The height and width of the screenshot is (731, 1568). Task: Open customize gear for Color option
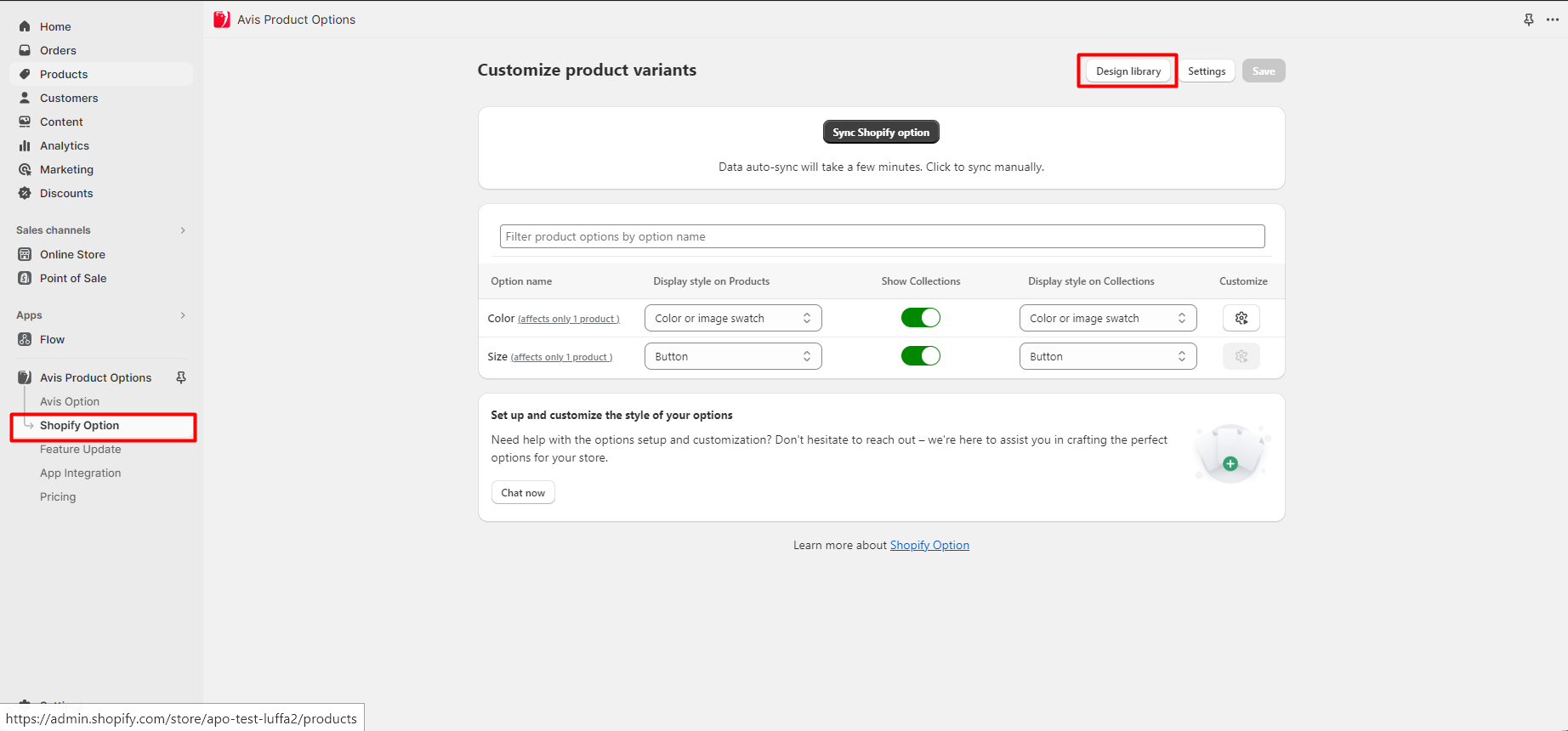(1241, 318)
